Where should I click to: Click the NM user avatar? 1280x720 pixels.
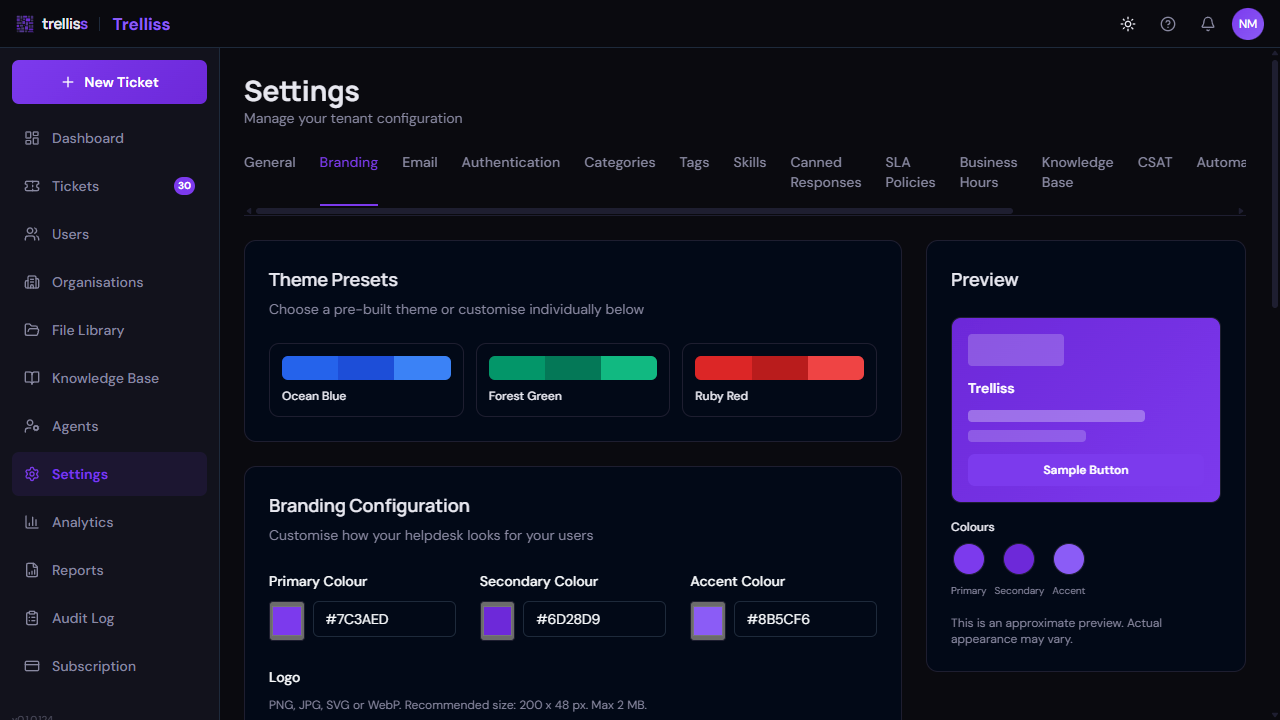click(1248, 24)
